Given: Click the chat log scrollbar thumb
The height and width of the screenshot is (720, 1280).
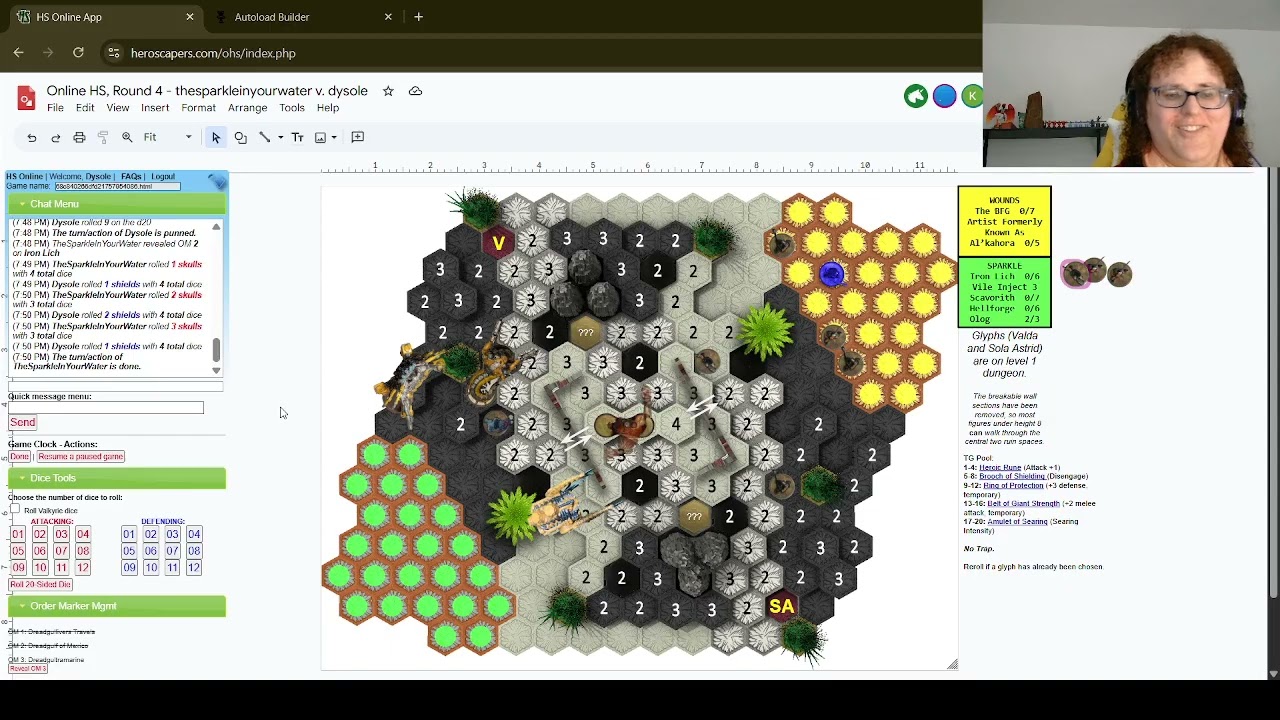Looking at the screenshot, I should [216, 350].
